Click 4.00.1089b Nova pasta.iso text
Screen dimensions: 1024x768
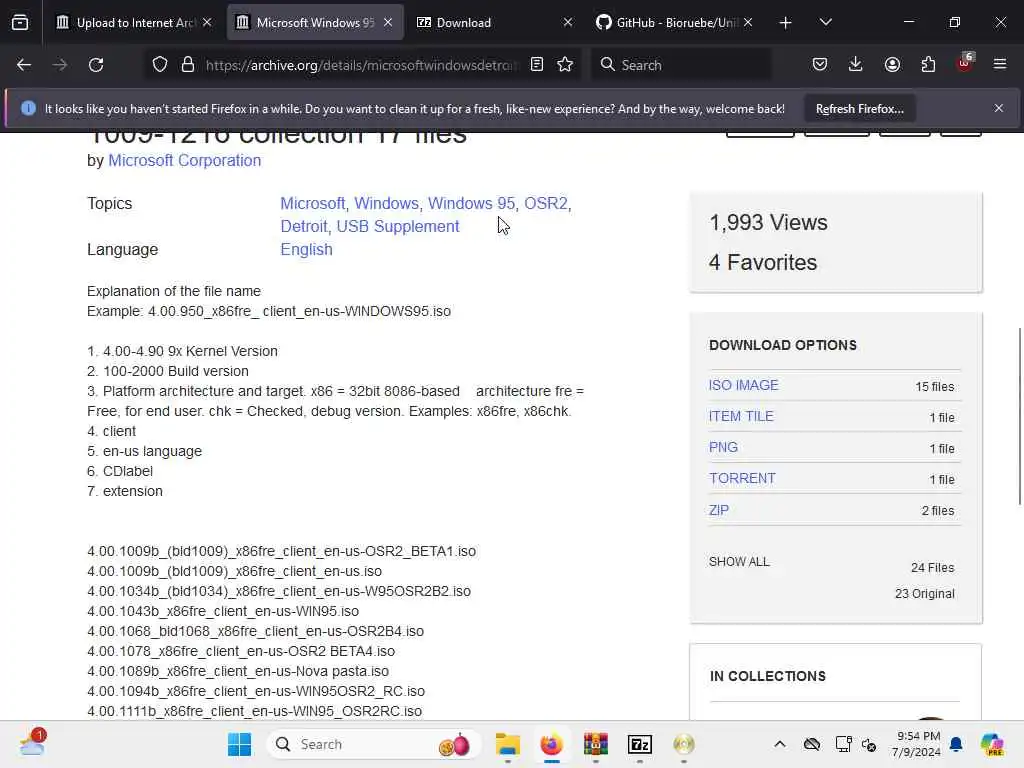click(238, 671)
